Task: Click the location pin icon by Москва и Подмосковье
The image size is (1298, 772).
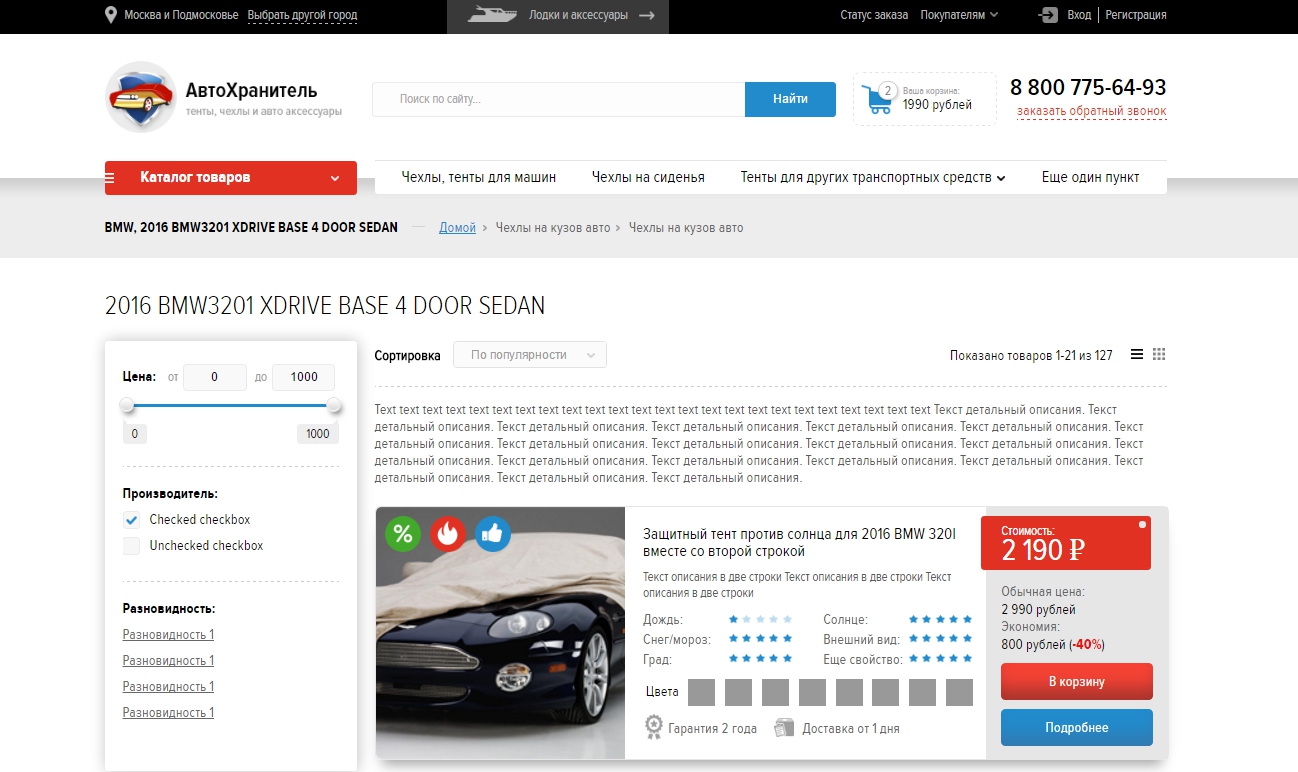Action: (x=110, y=15)
